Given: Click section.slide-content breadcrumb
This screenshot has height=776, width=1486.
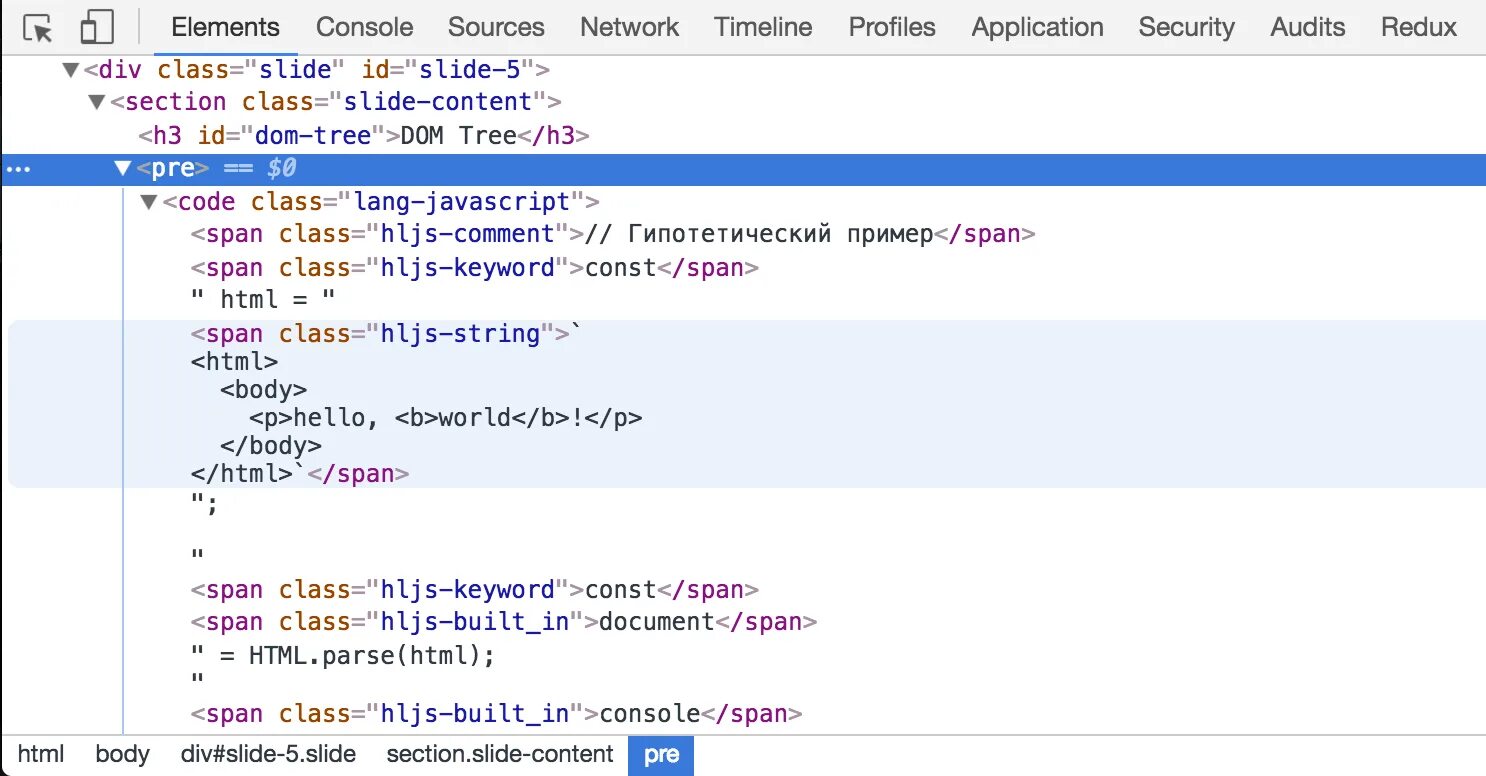Looking at the screenshot, I should (x=500, y=754).
